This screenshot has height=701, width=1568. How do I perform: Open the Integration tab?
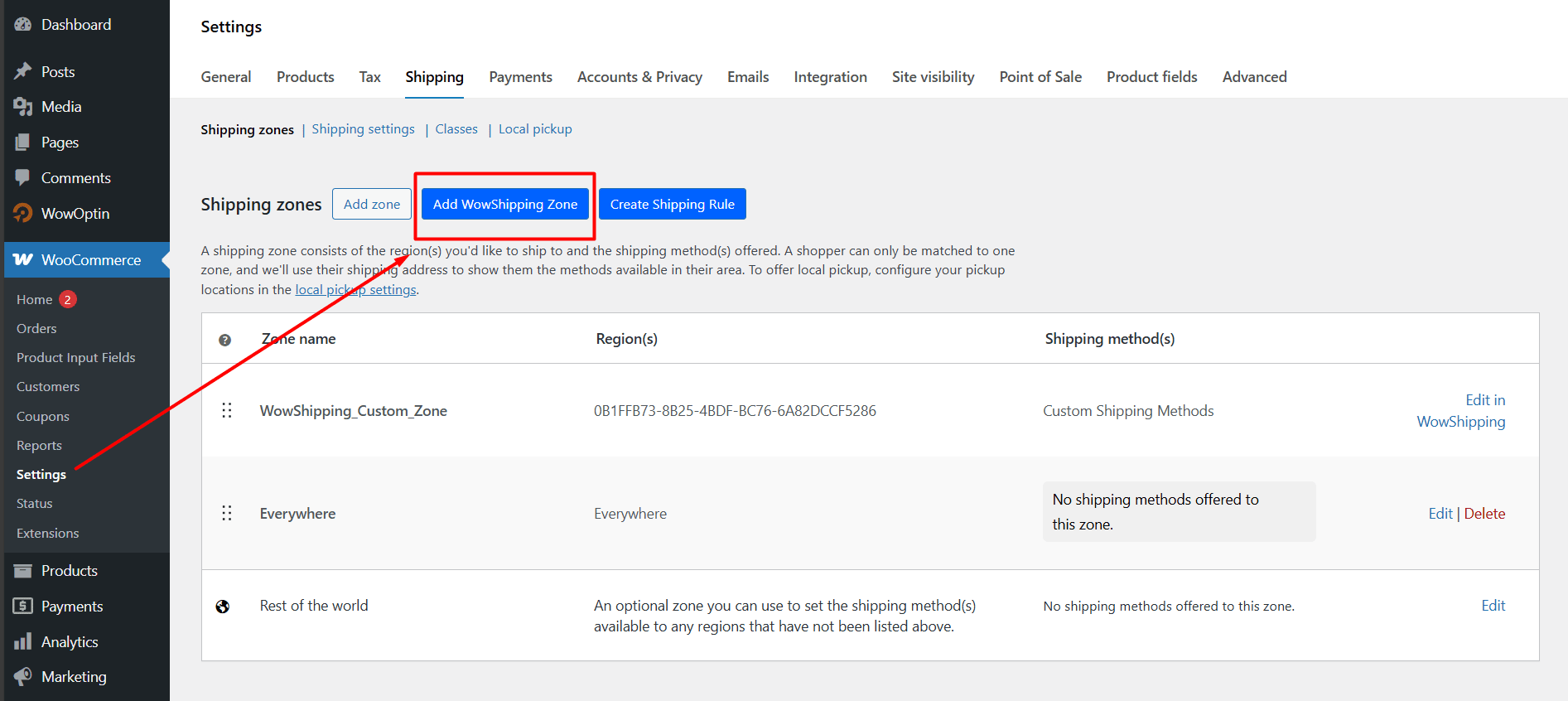point(831,77)
